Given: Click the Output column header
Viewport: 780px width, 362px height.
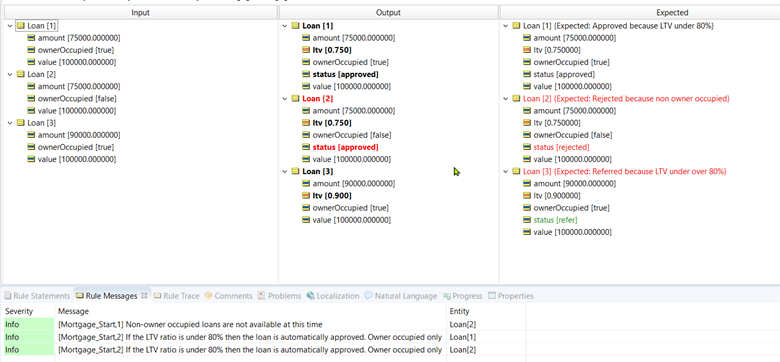Looking at the screenshot, I should (389, 12).
